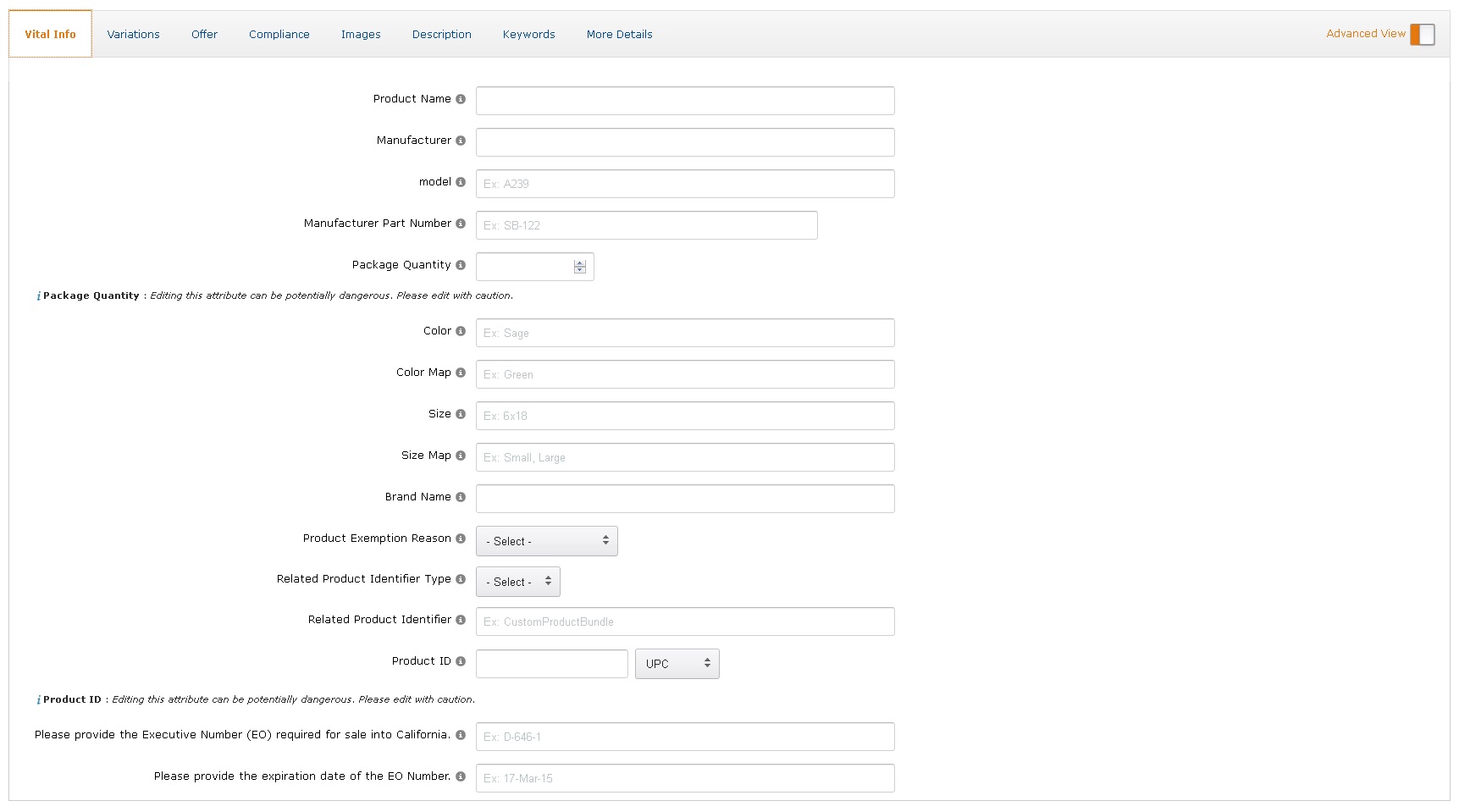This screenshot has width=1459, height=812.
Task: Click the info icon beside Manufacturer
Action: click(x=461, y=141)
